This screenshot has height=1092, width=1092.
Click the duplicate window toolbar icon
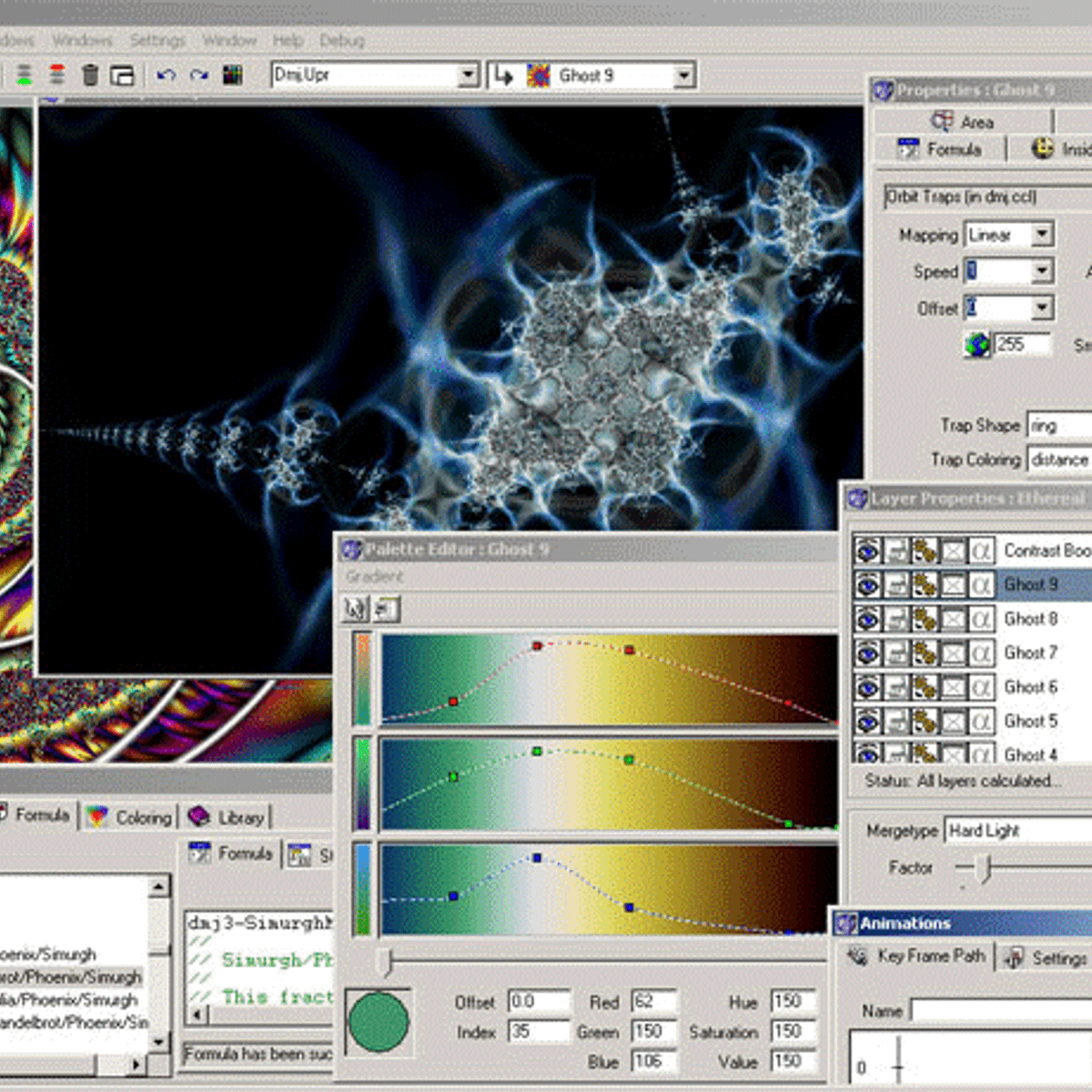tap(121, 76)
